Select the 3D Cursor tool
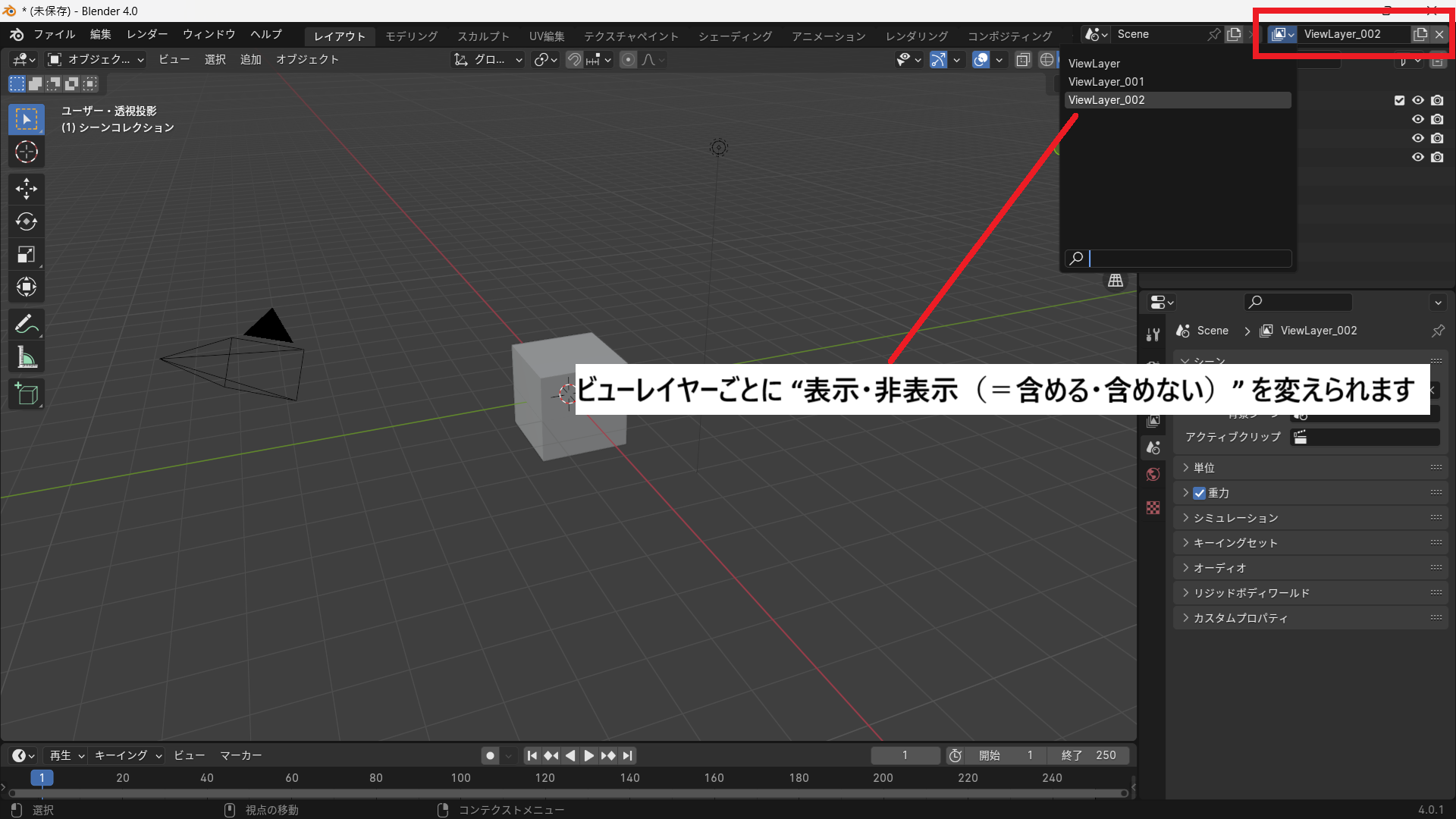Image resolution: width=1456 pixels, height=819 pixels. [27, 152]
